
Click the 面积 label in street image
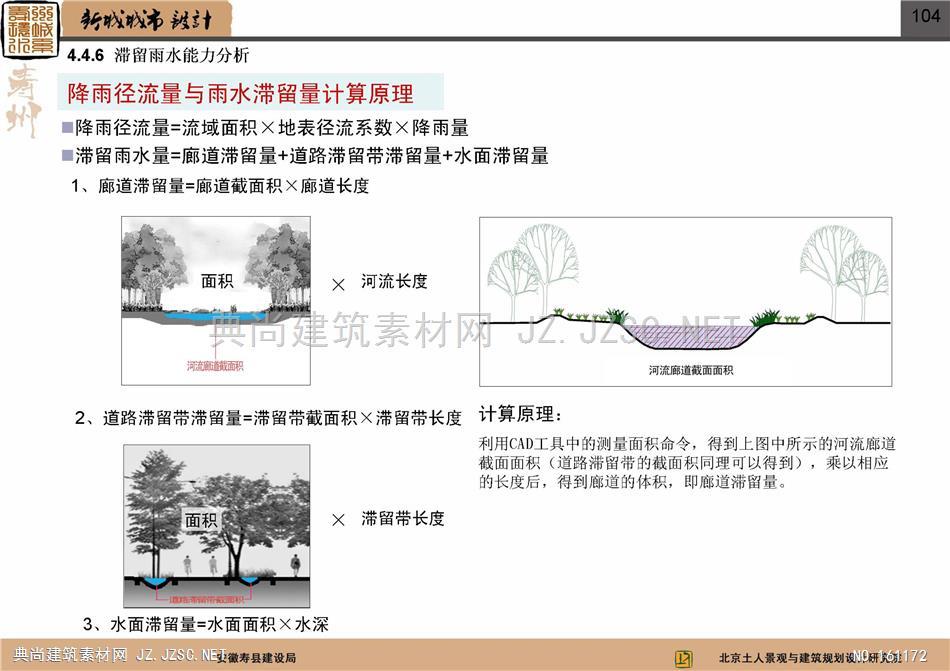200,520
